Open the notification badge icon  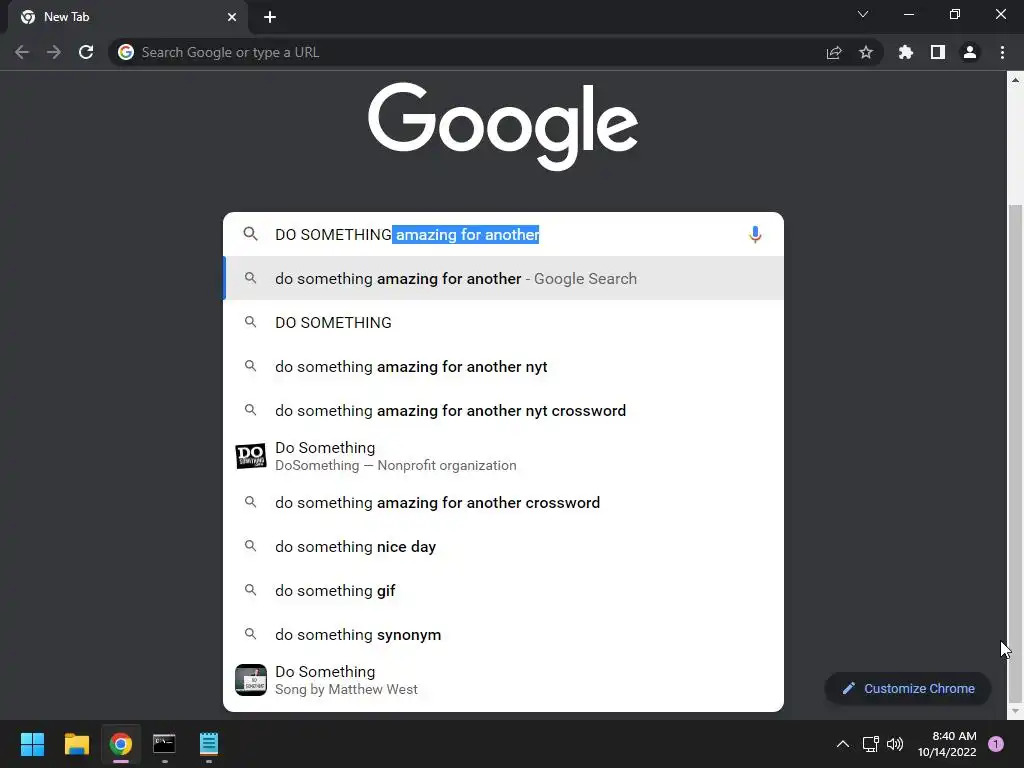point(996,744)
